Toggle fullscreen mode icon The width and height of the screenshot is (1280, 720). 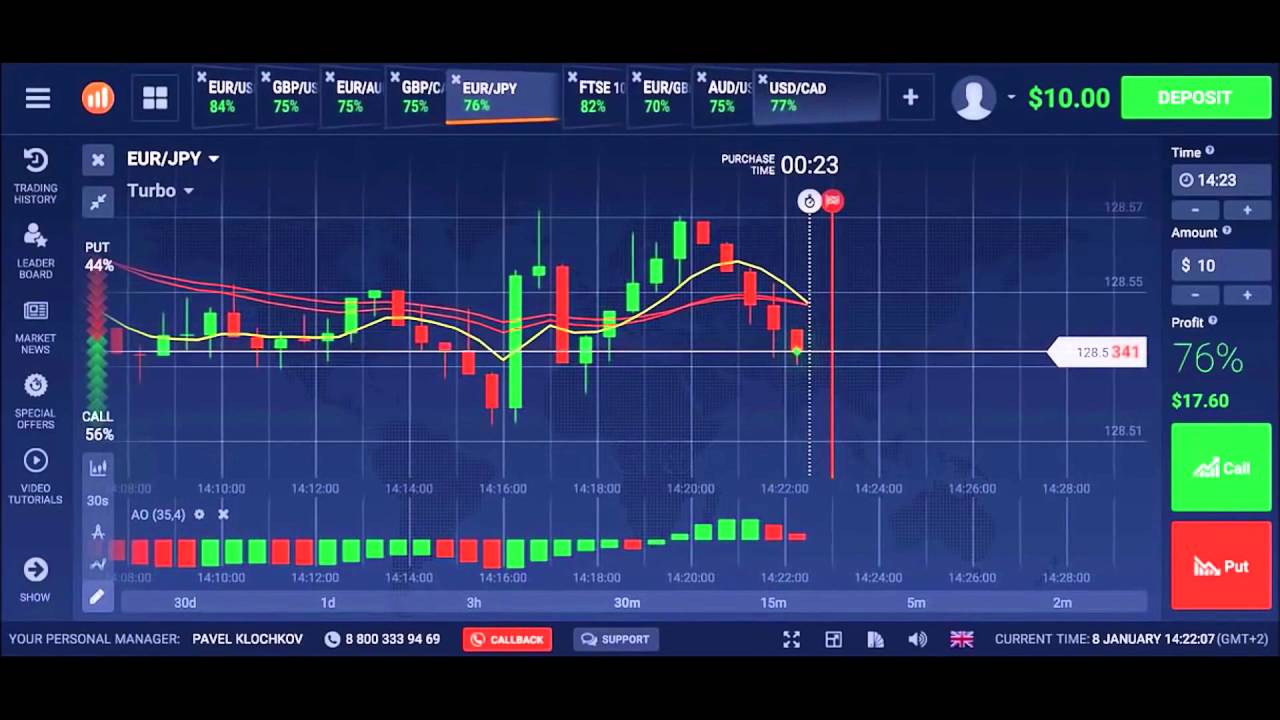click(791, 640)
